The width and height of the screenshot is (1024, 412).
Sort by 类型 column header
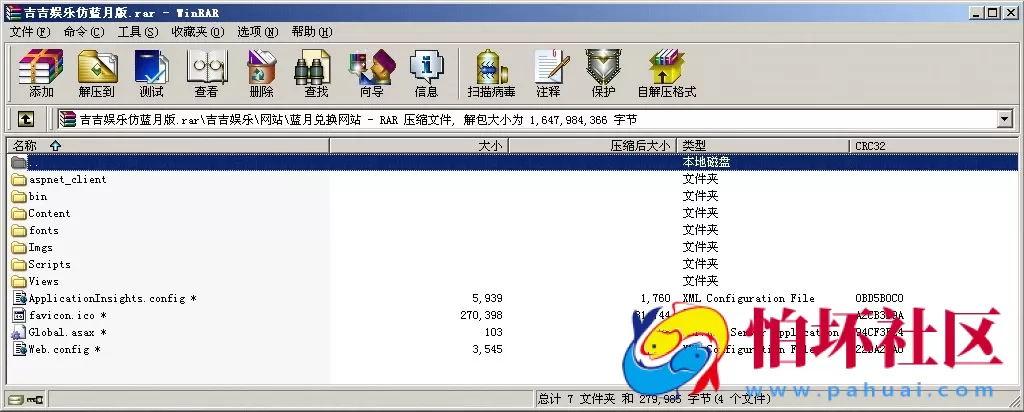click(763, 146)
